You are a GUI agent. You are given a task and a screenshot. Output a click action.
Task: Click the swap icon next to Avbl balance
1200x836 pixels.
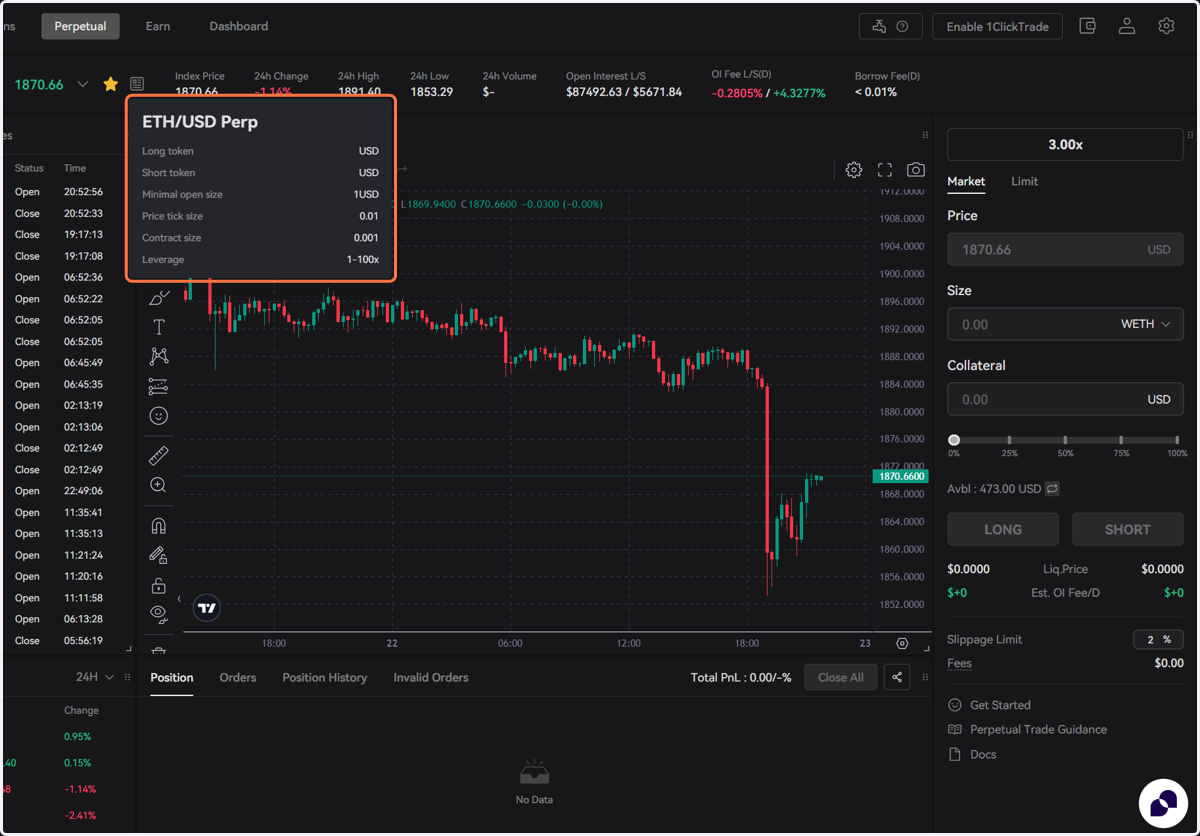[x=1052, y=489]
